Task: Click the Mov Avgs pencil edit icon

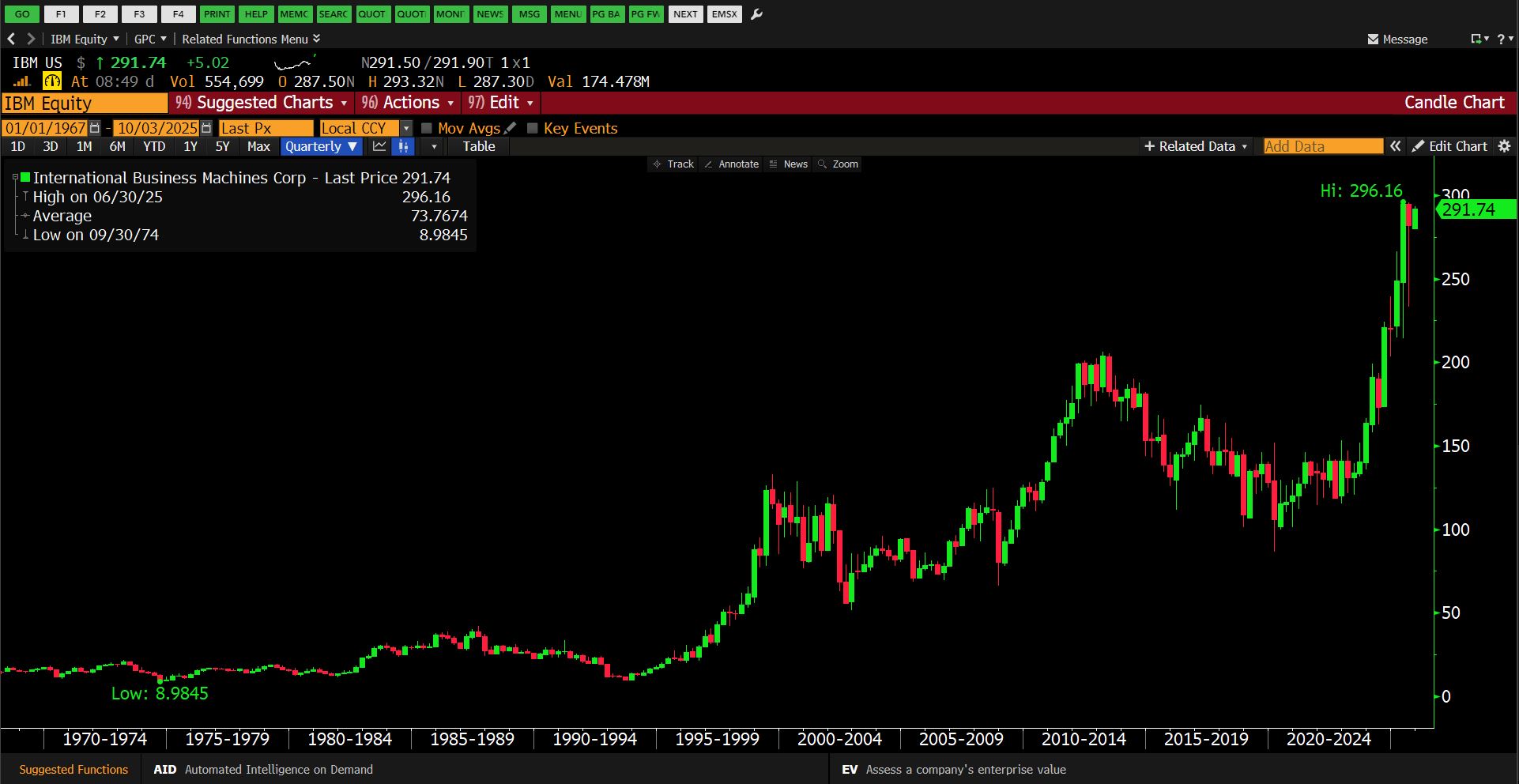Action: point(510,128)
